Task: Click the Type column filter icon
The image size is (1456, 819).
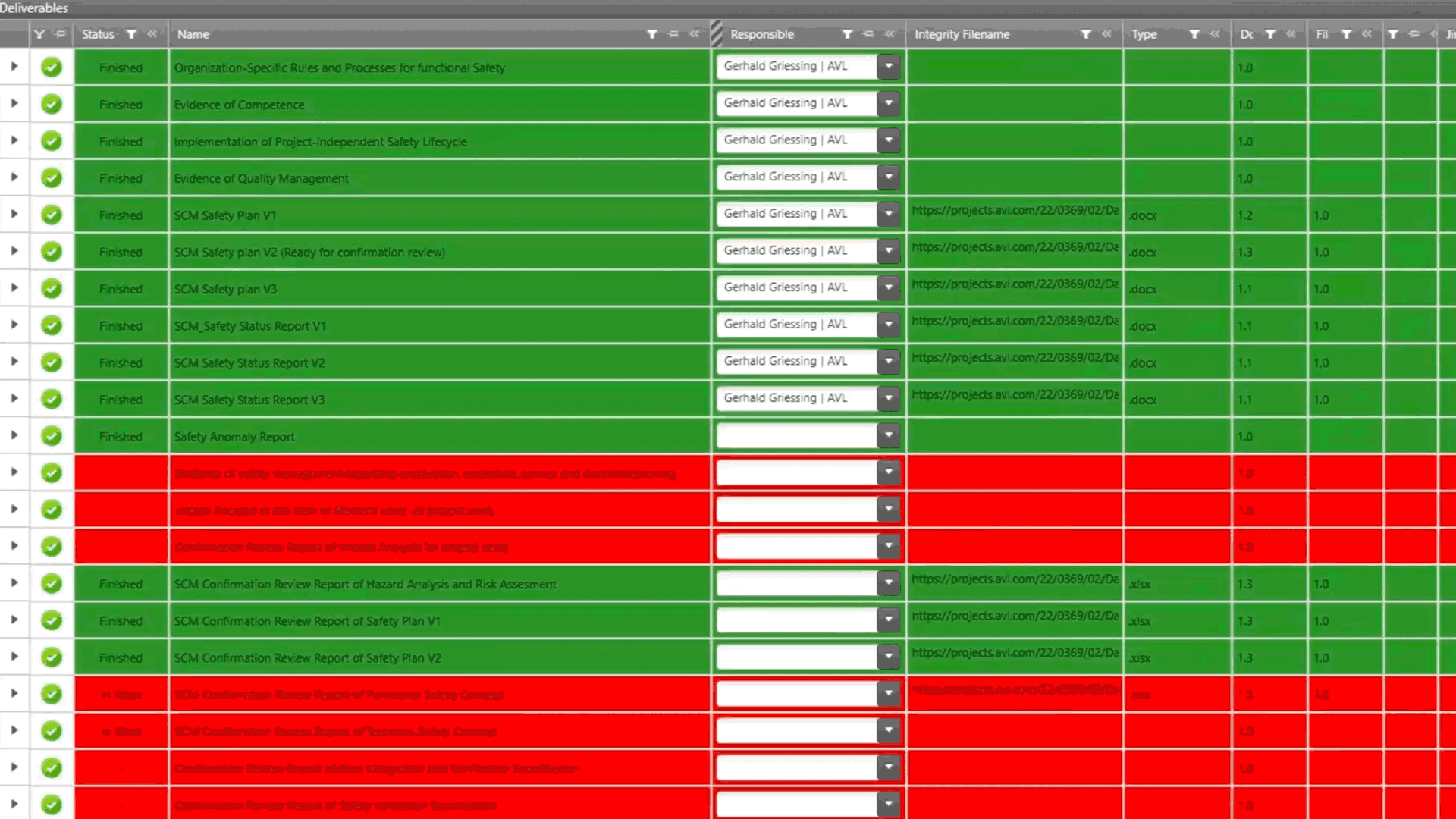Action: pyautogui.click(x=1194, y=34)
